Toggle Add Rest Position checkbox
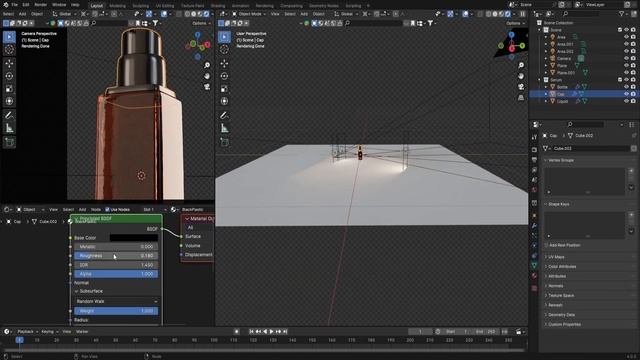This screenshot has height=360, width=640. point(546,245)
